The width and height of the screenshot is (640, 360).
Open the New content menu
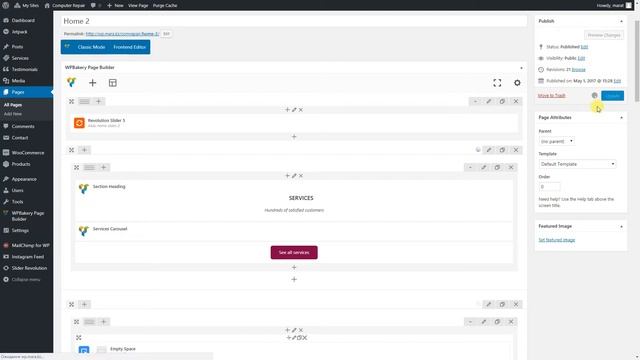click(x=115, y=5)
